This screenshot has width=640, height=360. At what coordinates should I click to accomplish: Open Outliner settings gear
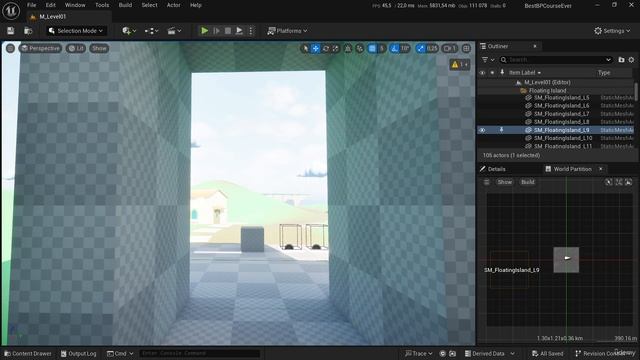click(631, 60)
